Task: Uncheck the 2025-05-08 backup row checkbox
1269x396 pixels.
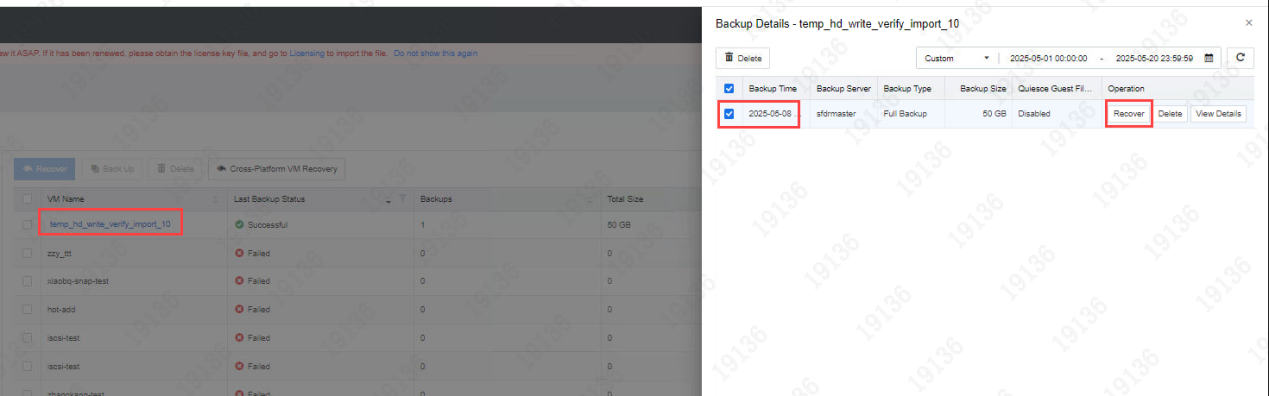Action: coord(729,113)
